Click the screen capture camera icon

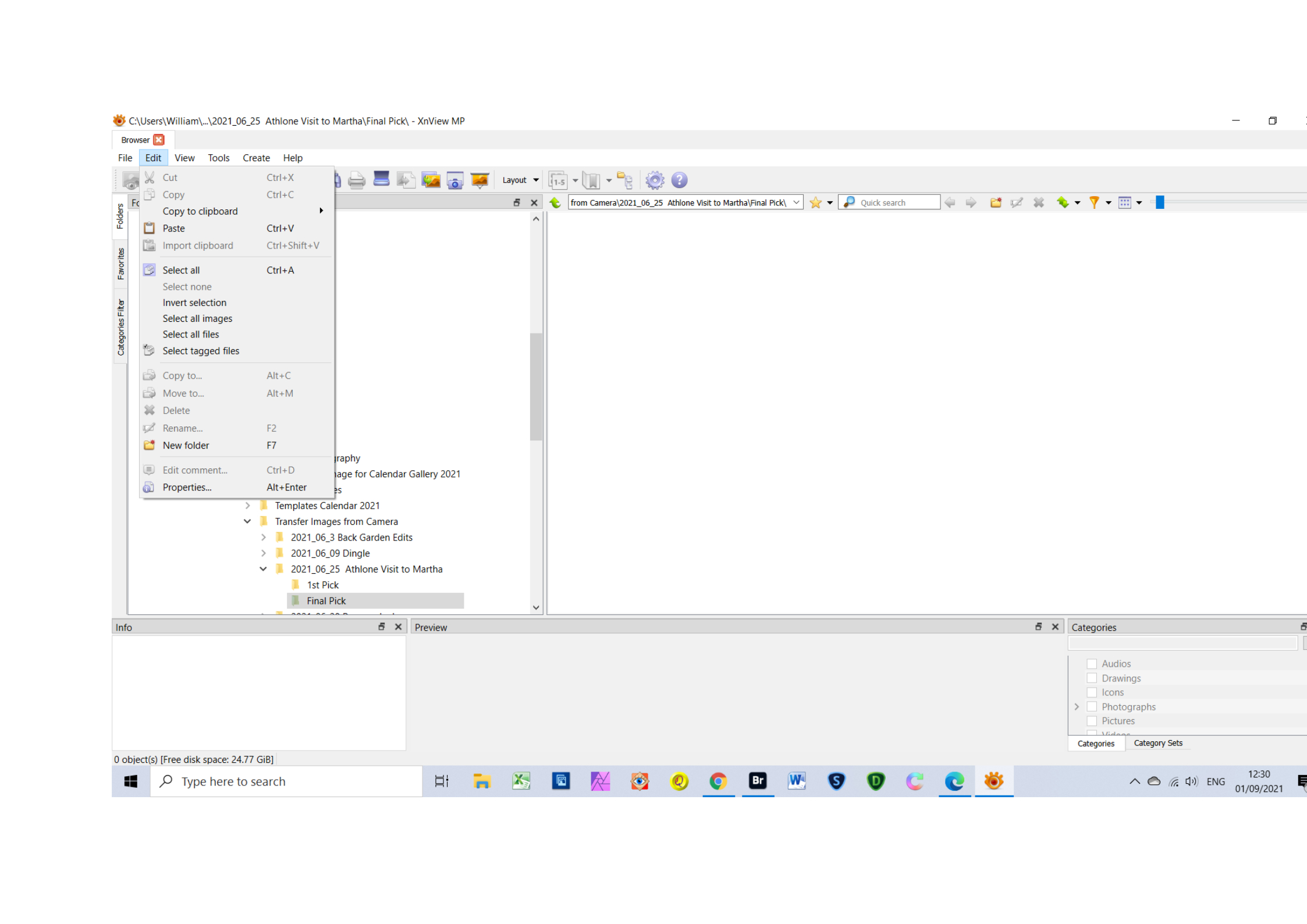[455, 180]
